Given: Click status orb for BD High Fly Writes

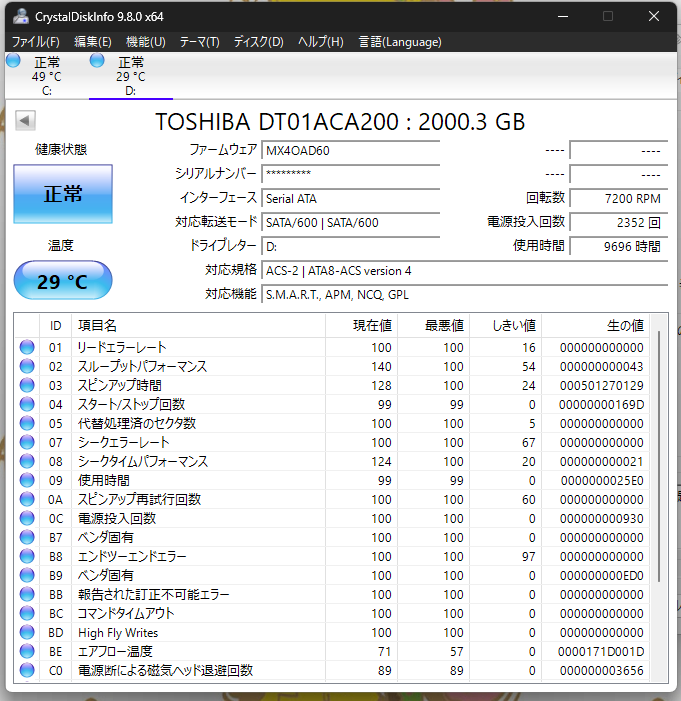Looking at the screenshot, I should [x=27, y=632].
